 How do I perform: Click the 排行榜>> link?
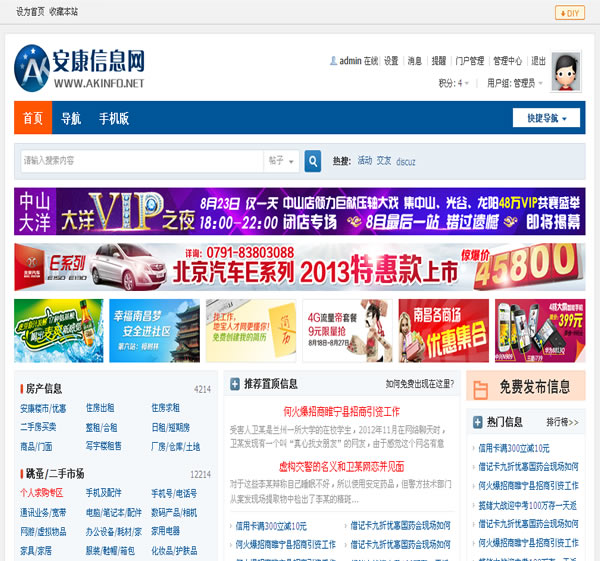pos(562,422)
